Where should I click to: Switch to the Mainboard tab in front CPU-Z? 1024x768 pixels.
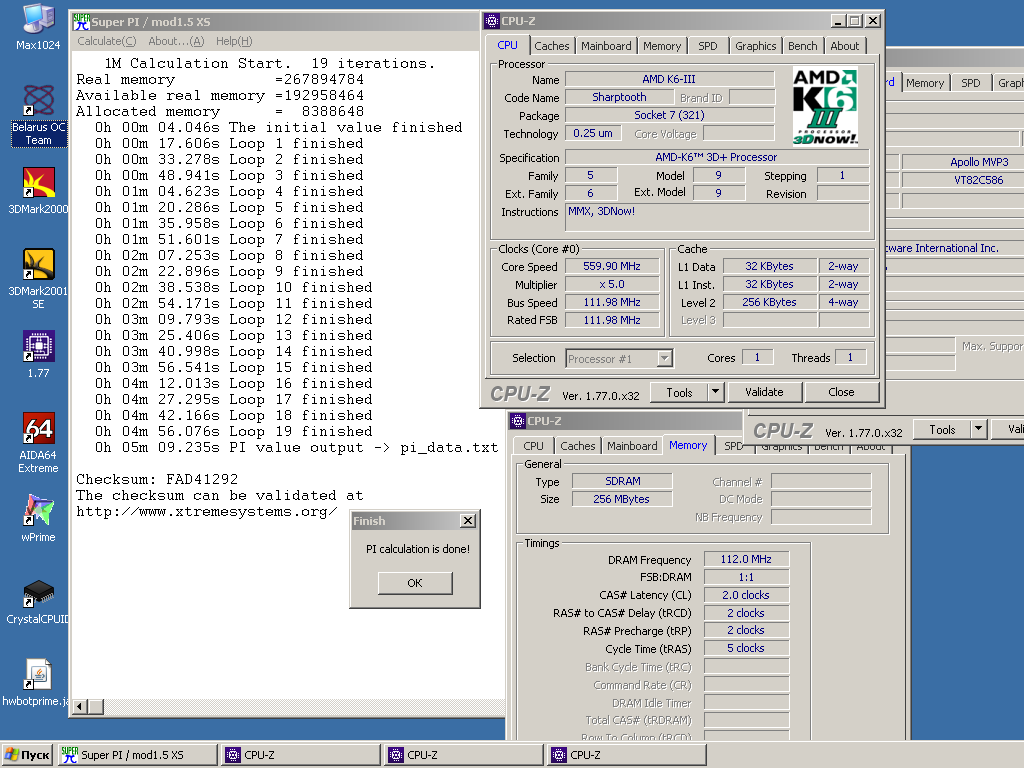(606, 46)
